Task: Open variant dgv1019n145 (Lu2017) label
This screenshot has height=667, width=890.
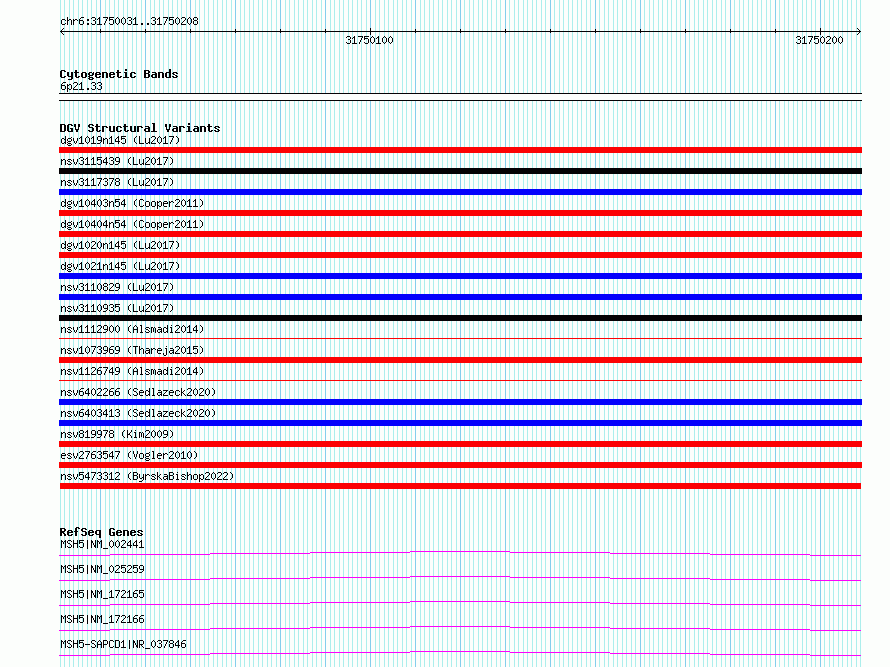Action: (120, 140)
